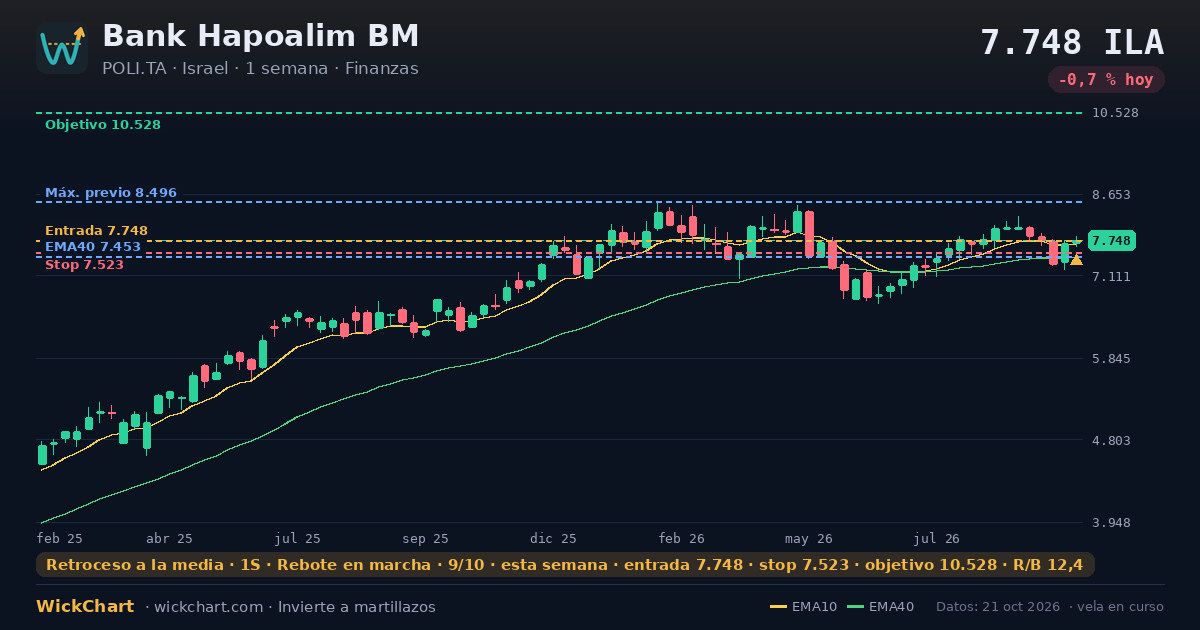Click the Retroceso a la media summary banner
This screenshot has width=1200, height=630.
pos(565,565)
